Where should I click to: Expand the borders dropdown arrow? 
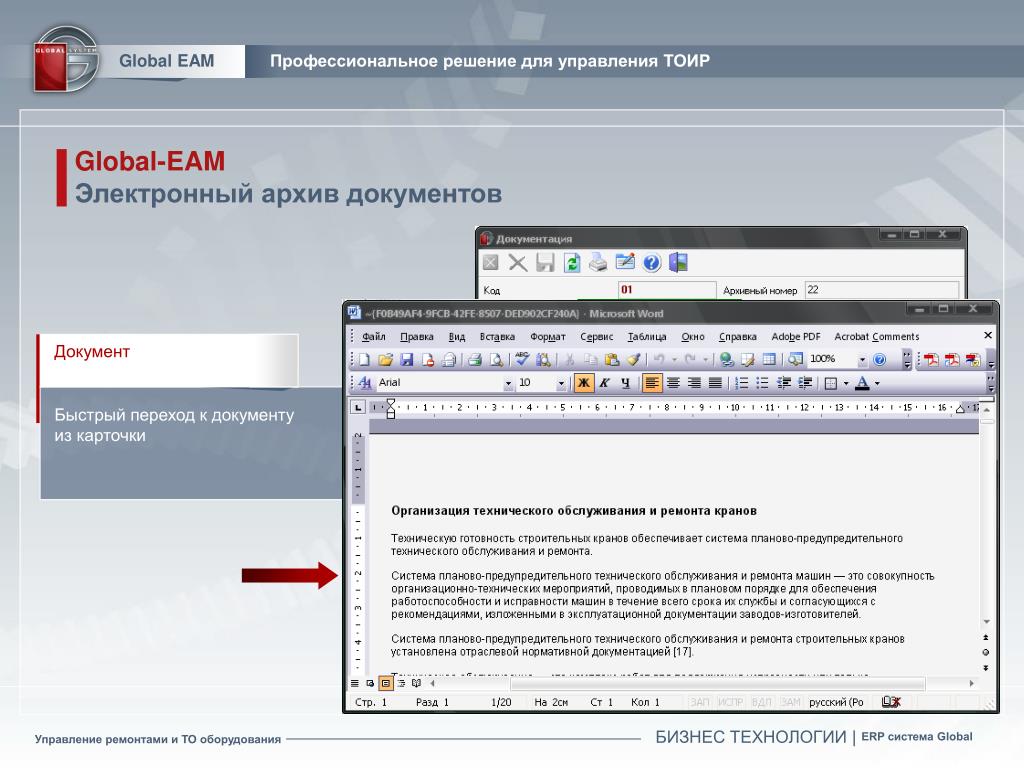pos(846,383)
